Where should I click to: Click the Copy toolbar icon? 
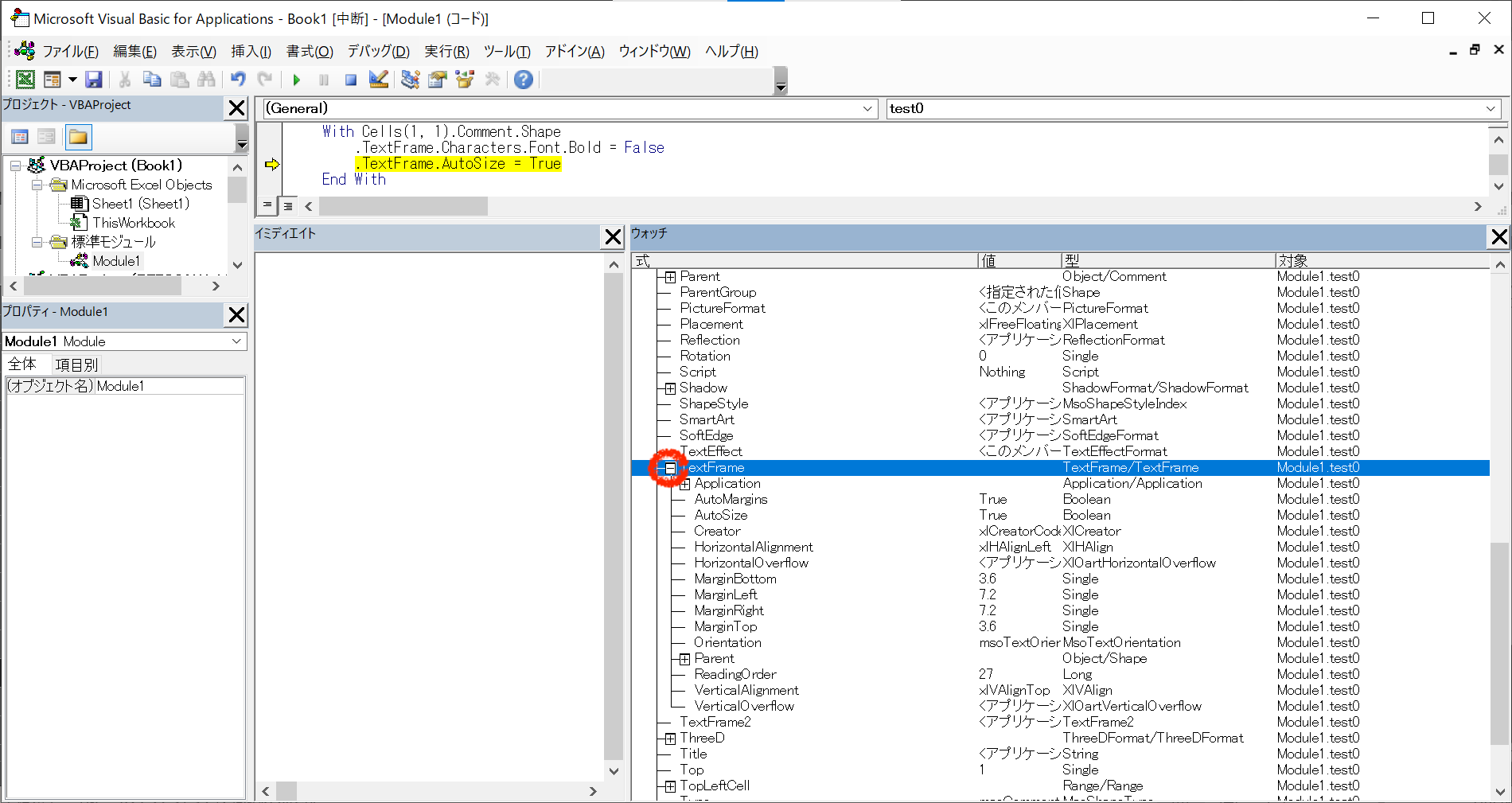(x=152, y=79)
